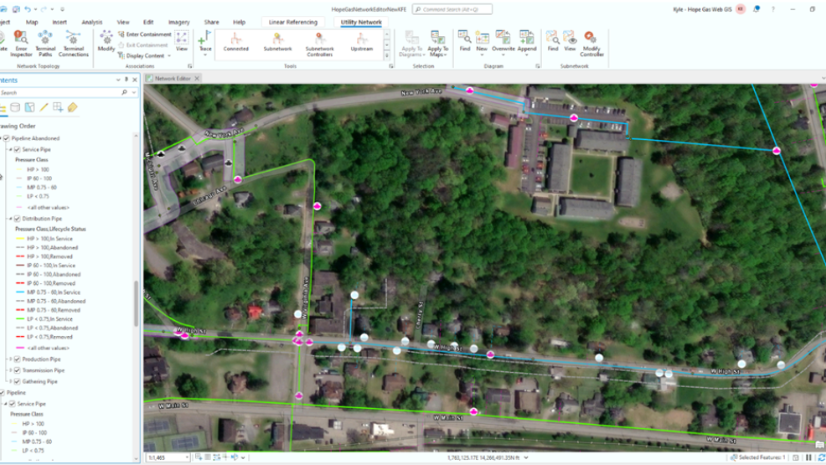Screen dimensions: 826x465
Task: Switch to List By Labeling tag view
Action: (x=72, y=107)
